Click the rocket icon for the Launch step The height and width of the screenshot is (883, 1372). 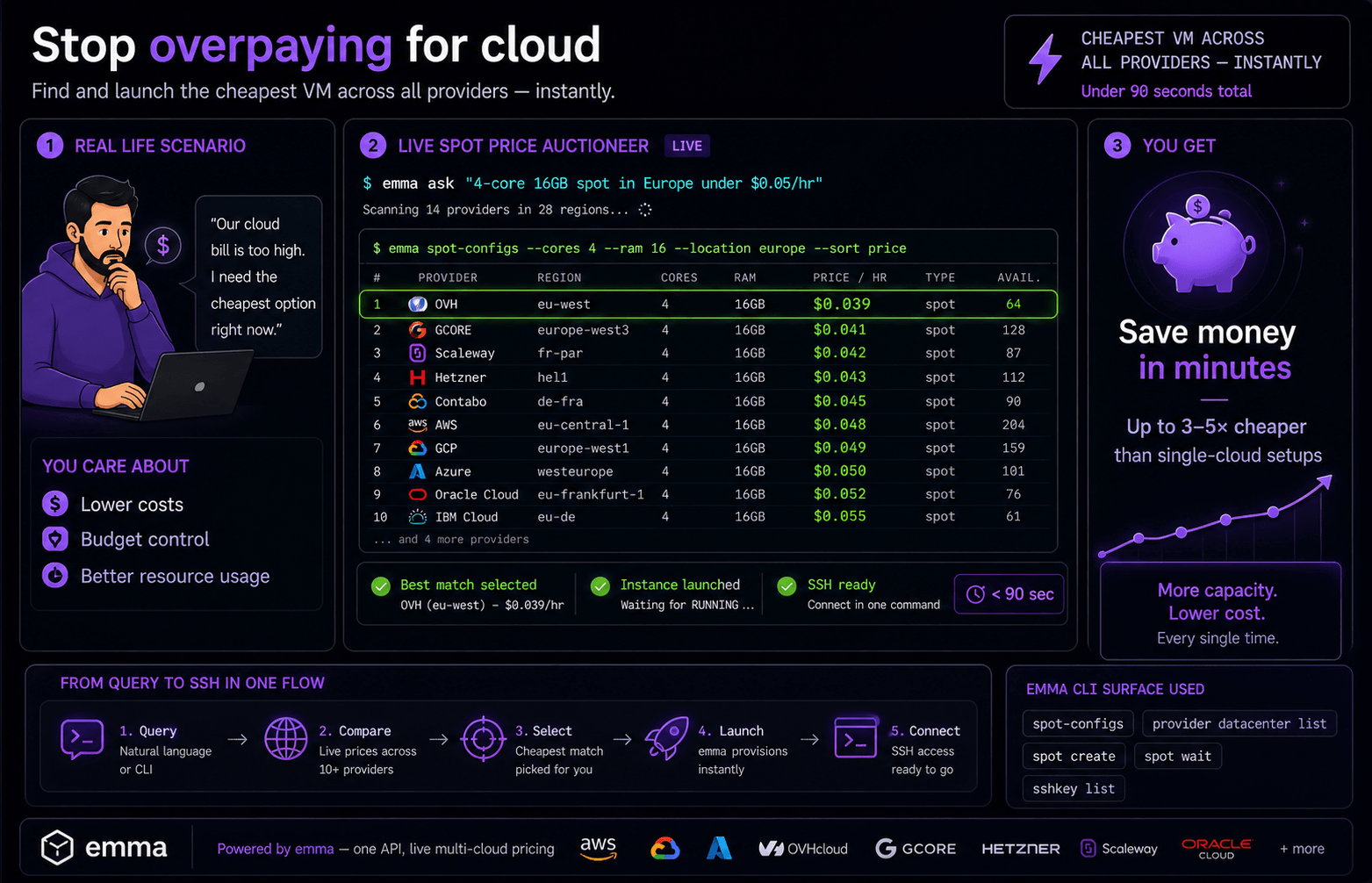(667, 738)
